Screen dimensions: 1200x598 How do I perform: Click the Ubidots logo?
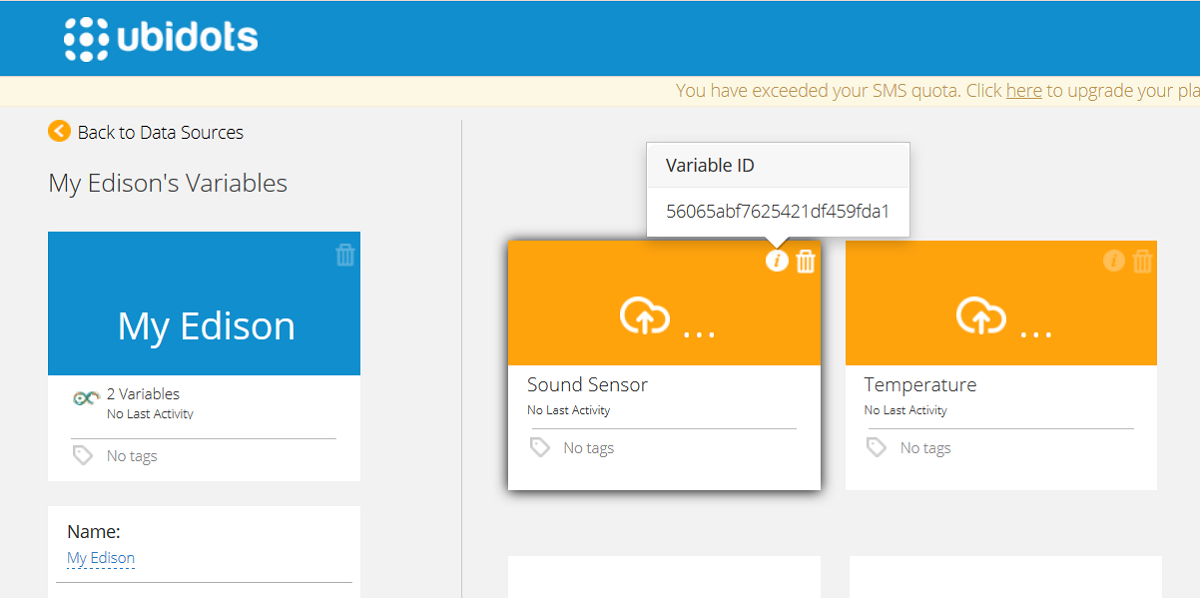click(161, 39)
